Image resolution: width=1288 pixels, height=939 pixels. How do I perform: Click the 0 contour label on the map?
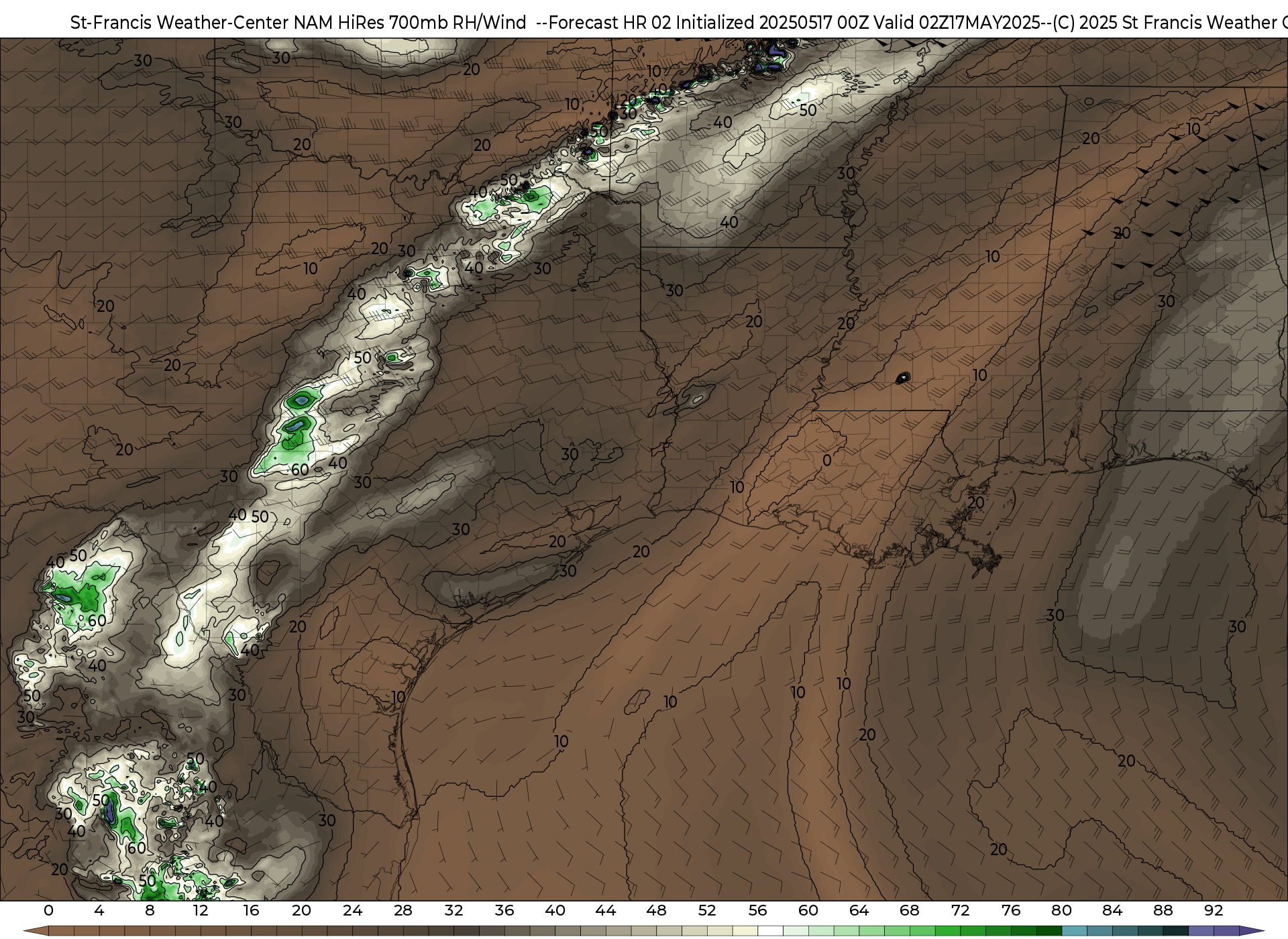(x=827, y=461)
